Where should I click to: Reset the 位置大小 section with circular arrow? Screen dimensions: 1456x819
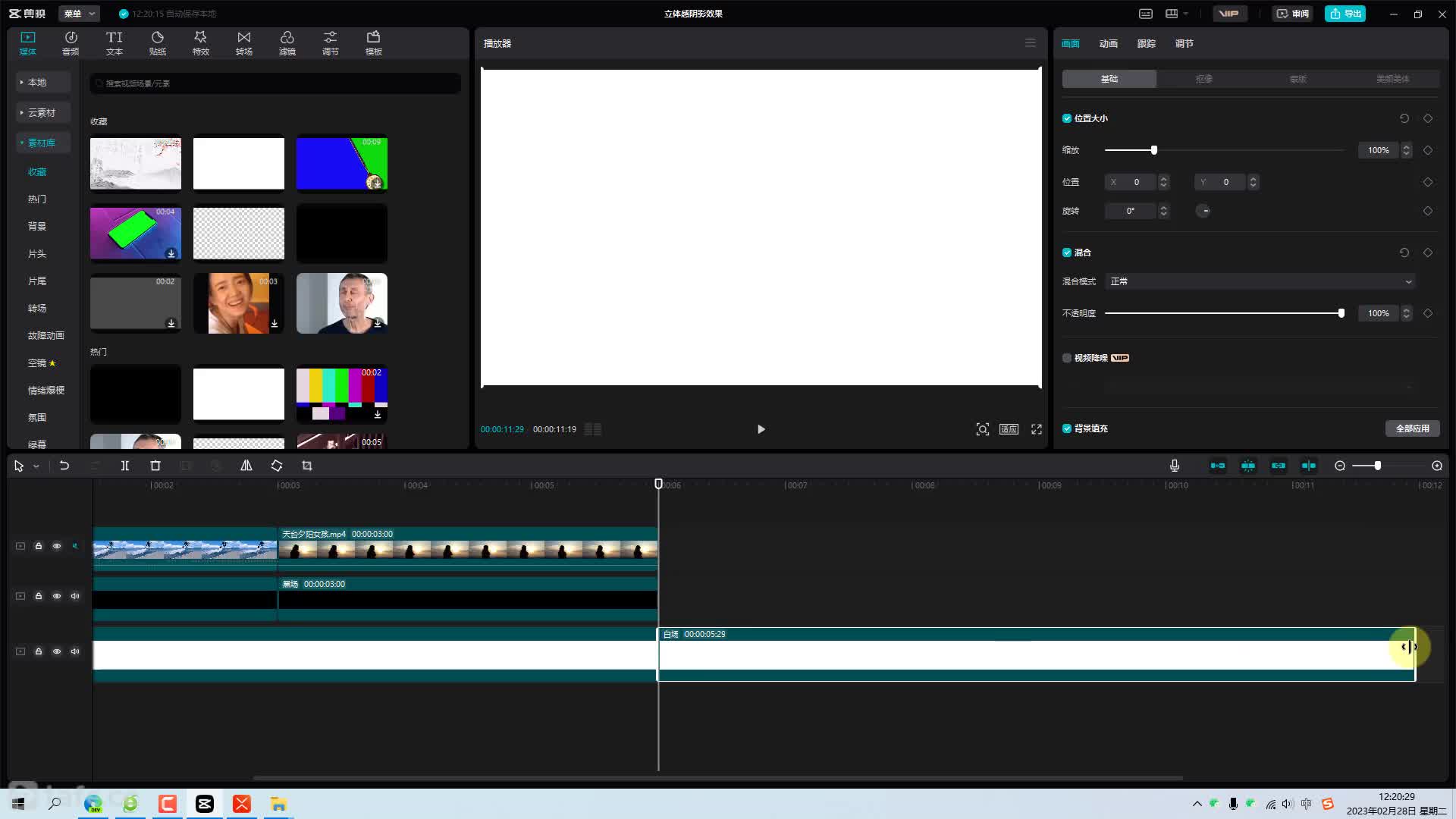tap(1404, 118)
